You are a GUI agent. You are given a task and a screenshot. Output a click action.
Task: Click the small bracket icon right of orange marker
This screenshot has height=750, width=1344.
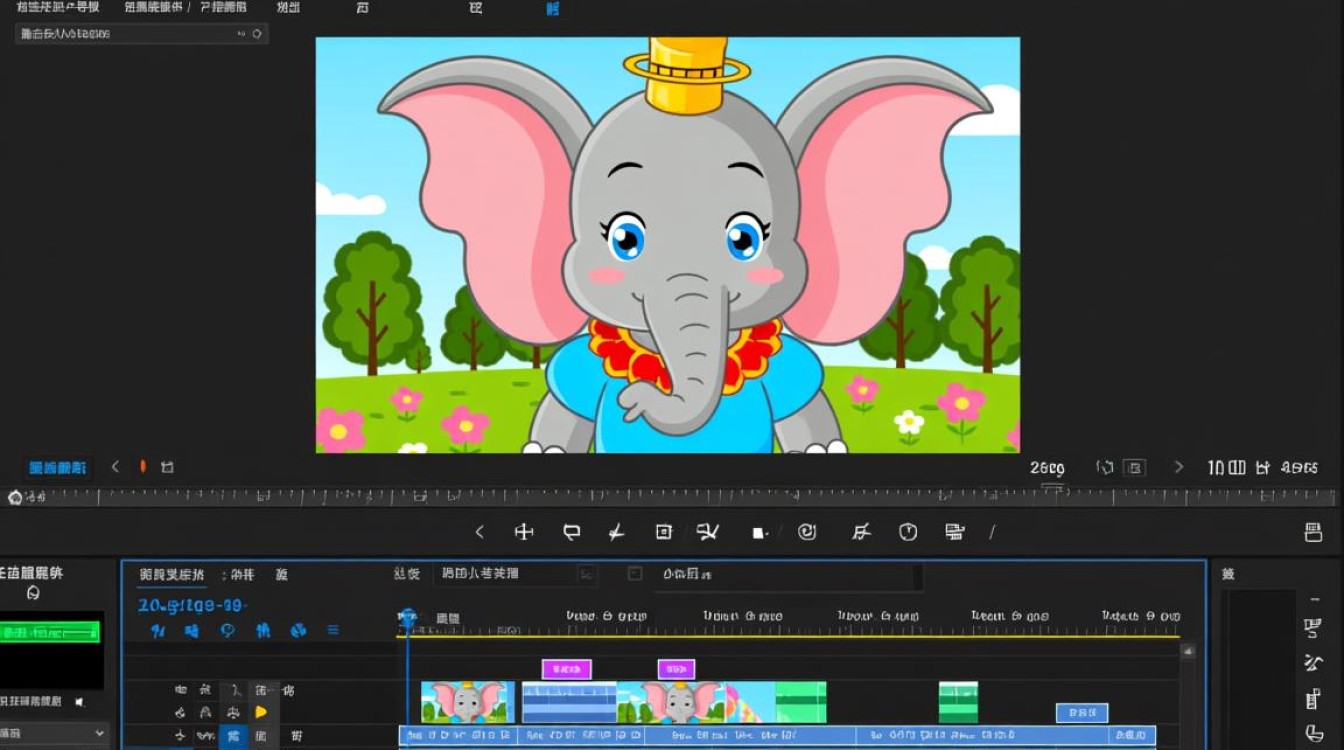point(167,467)
